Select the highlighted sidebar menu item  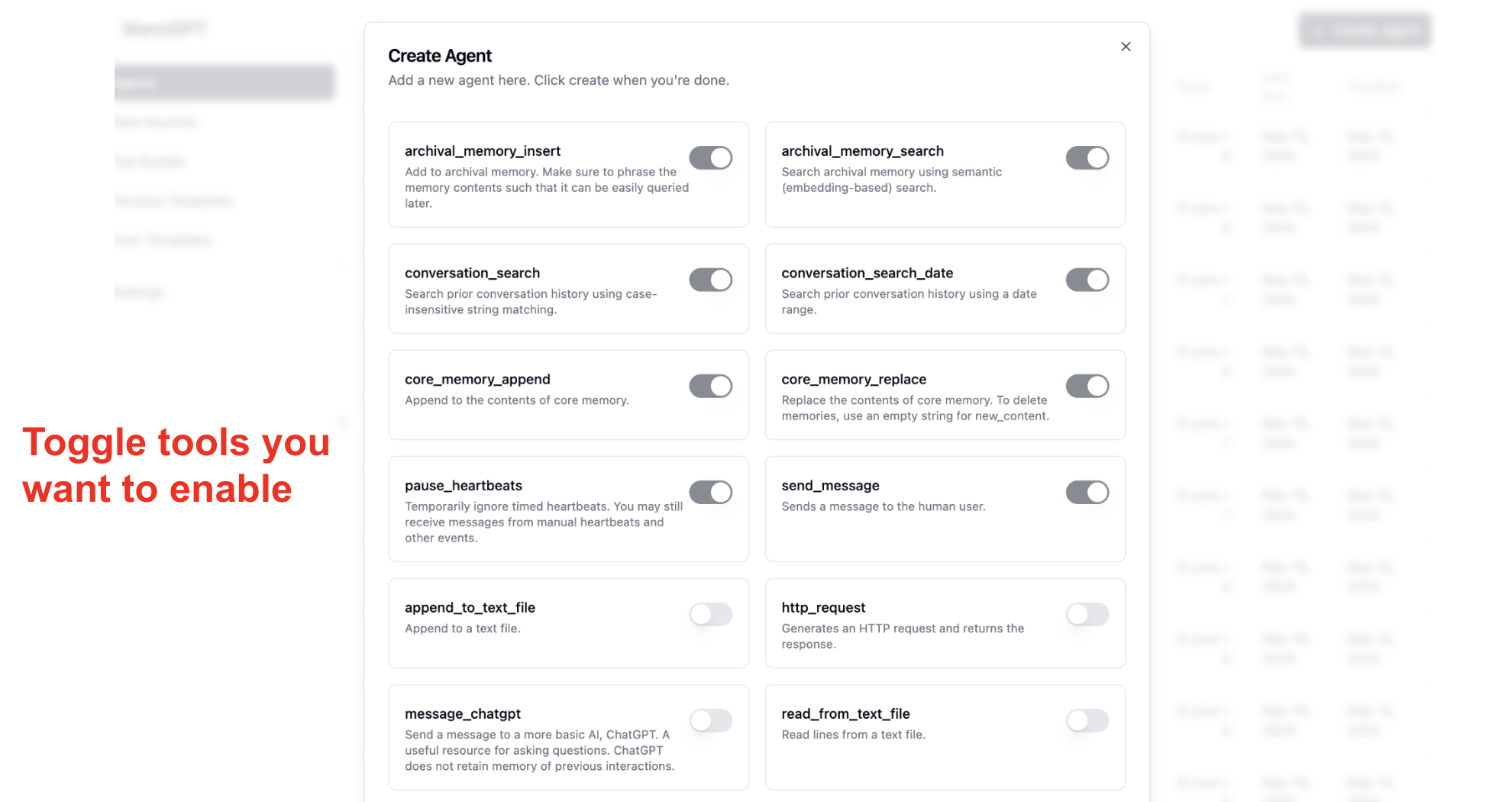(x=224, y=82)
